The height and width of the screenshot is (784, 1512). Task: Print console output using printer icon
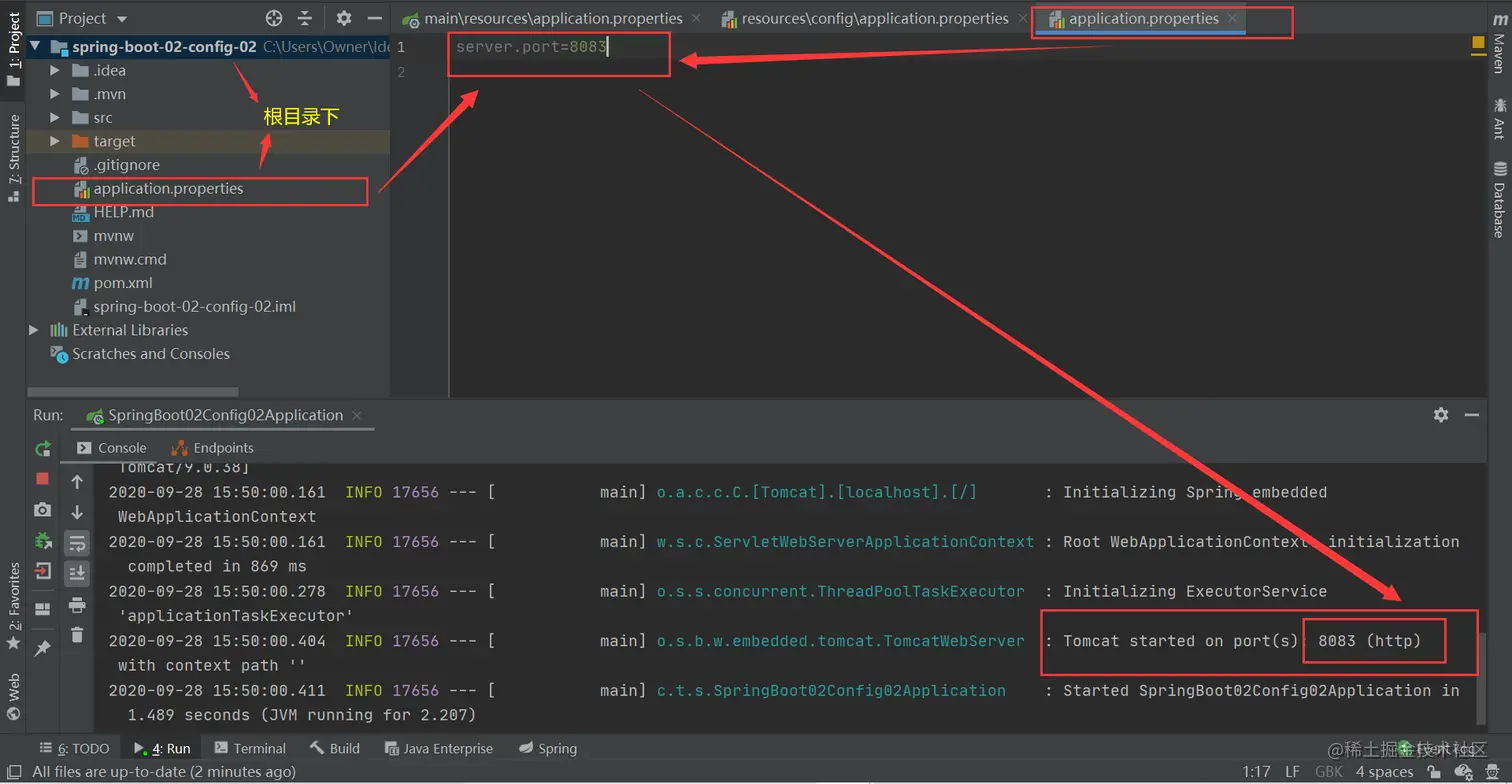[x=77, y=605]
